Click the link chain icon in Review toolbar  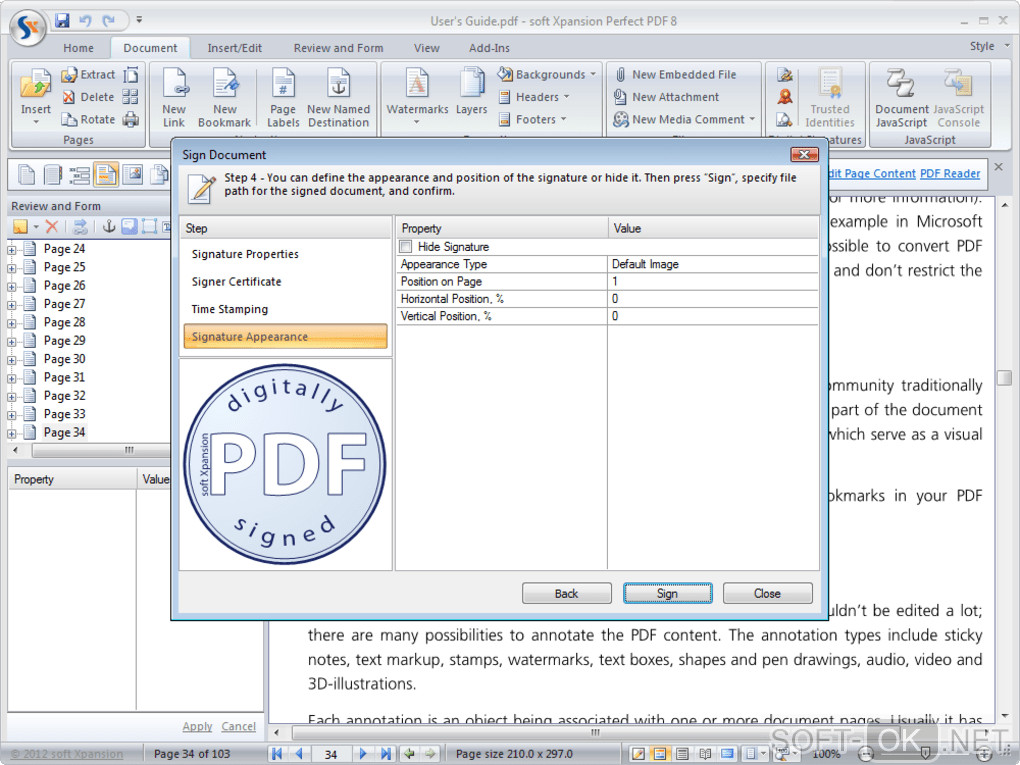click(x=80, y=226)
